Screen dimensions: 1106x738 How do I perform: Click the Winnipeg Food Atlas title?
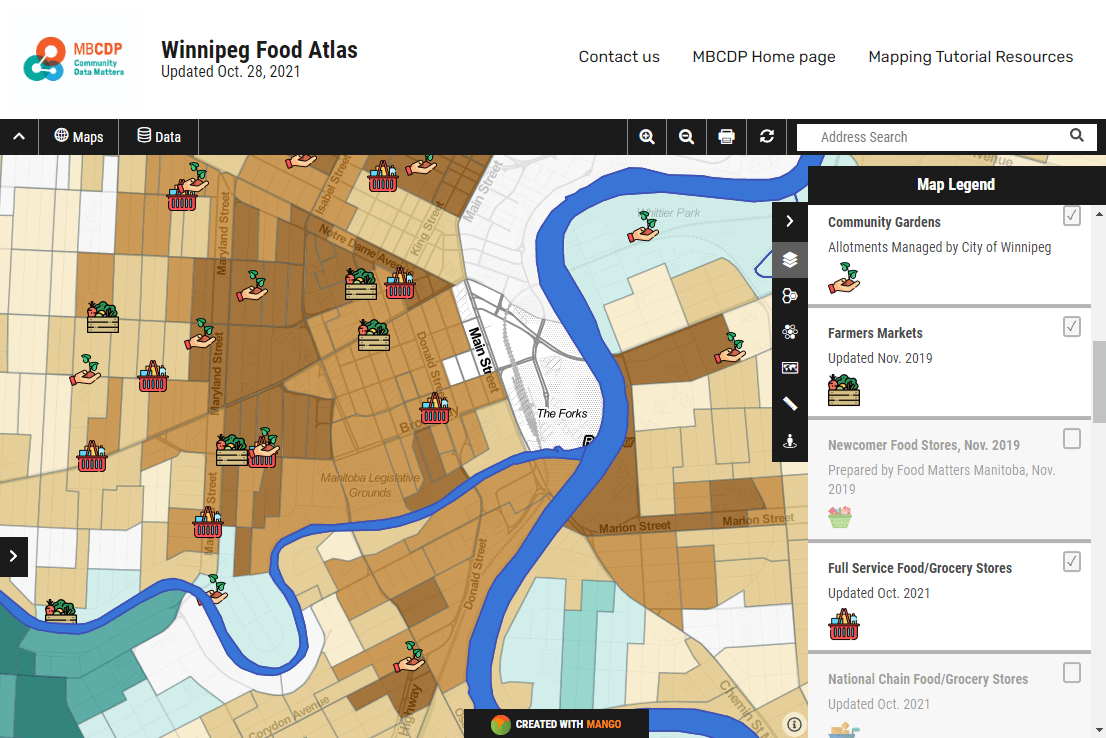click(259, 50)
